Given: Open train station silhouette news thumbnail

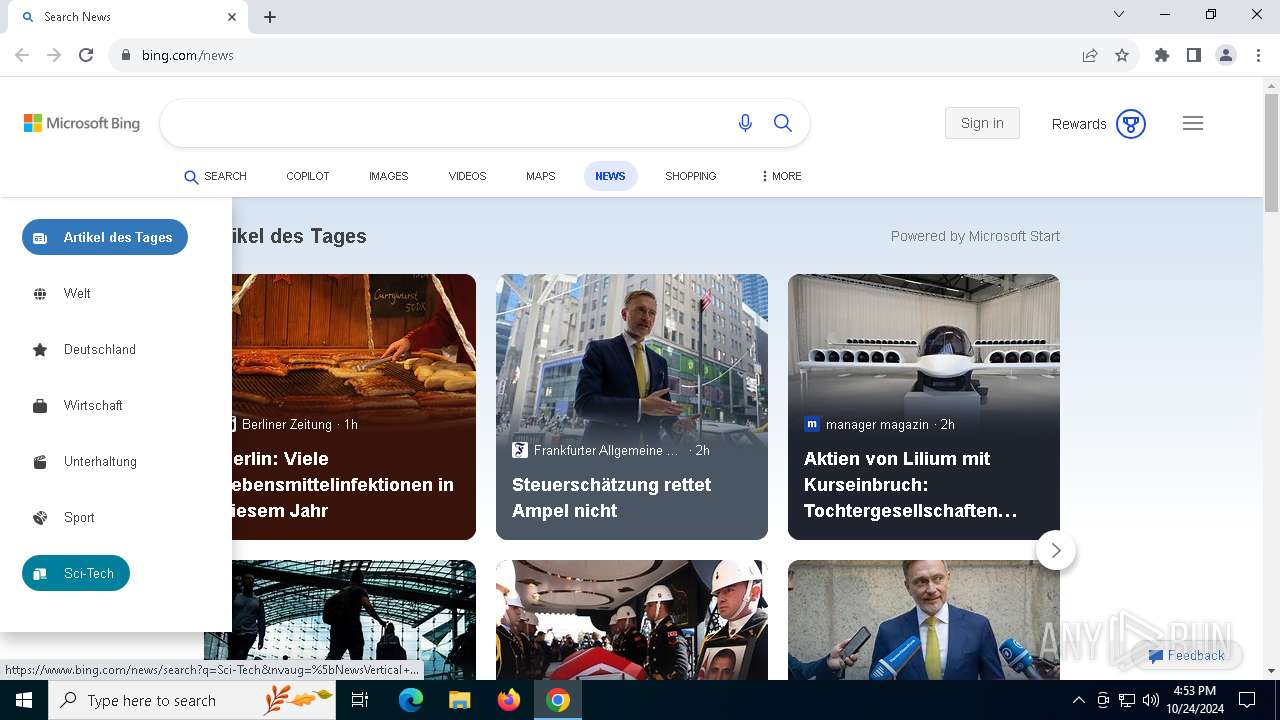Looking at the screenshot, I should pos(354,620).
